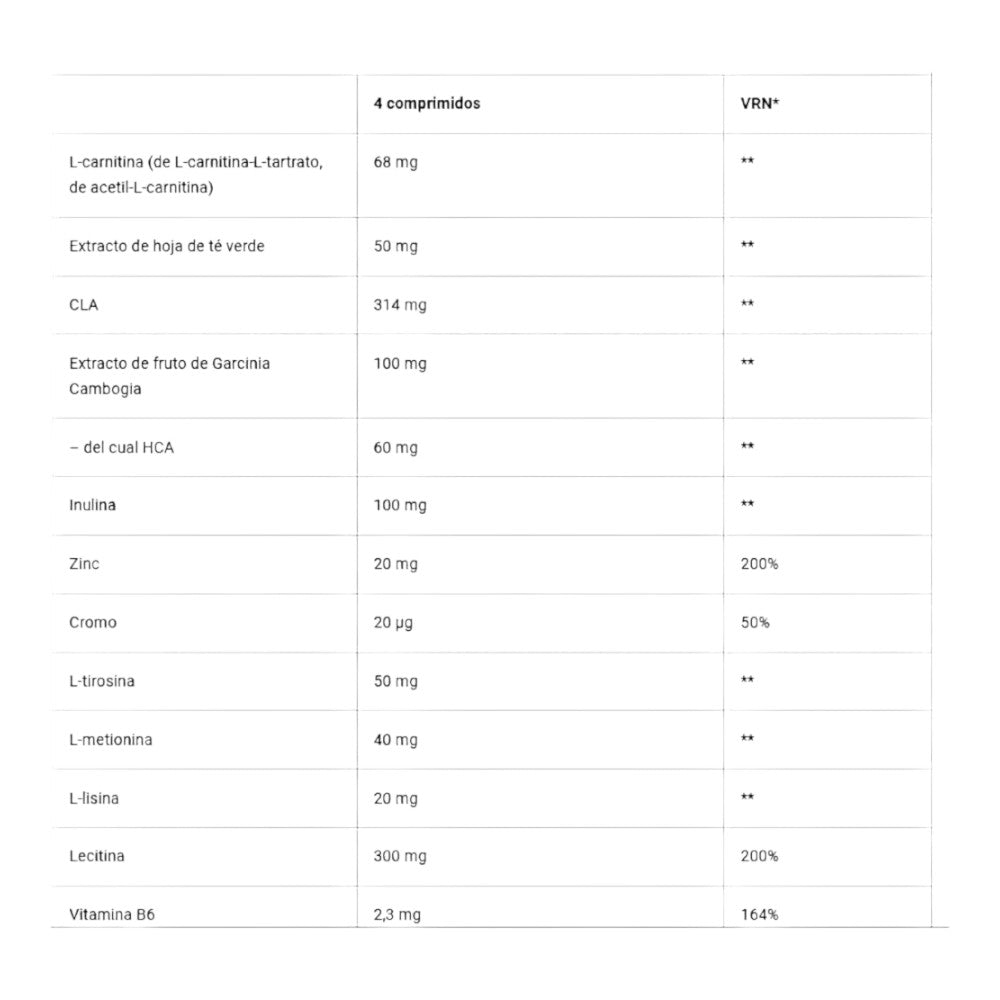Click the L-lisina row label
1000x1000 pixels.
(x=95, y=799)
